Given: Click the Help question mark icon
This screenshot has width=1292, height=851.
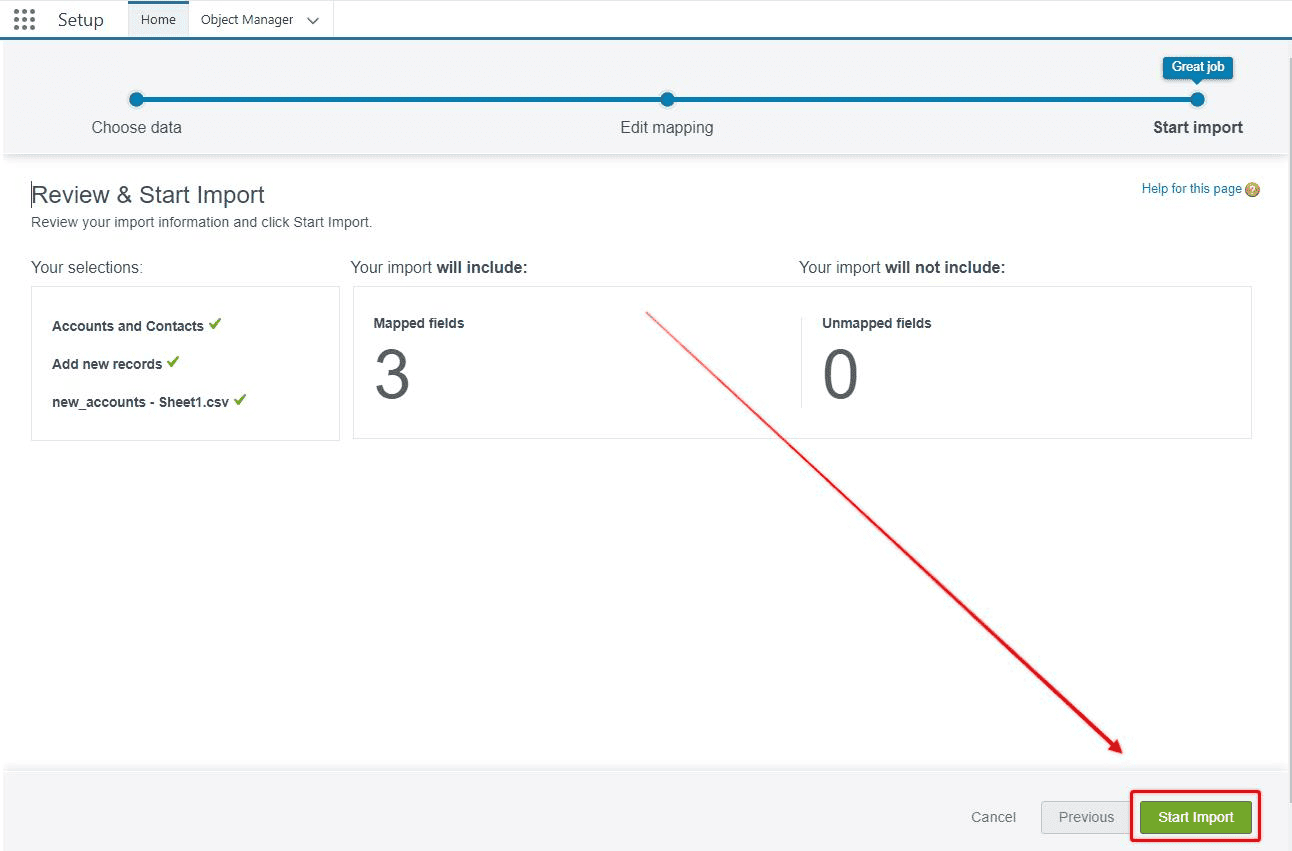Looking at the screenshot, I should [1252, 189].
